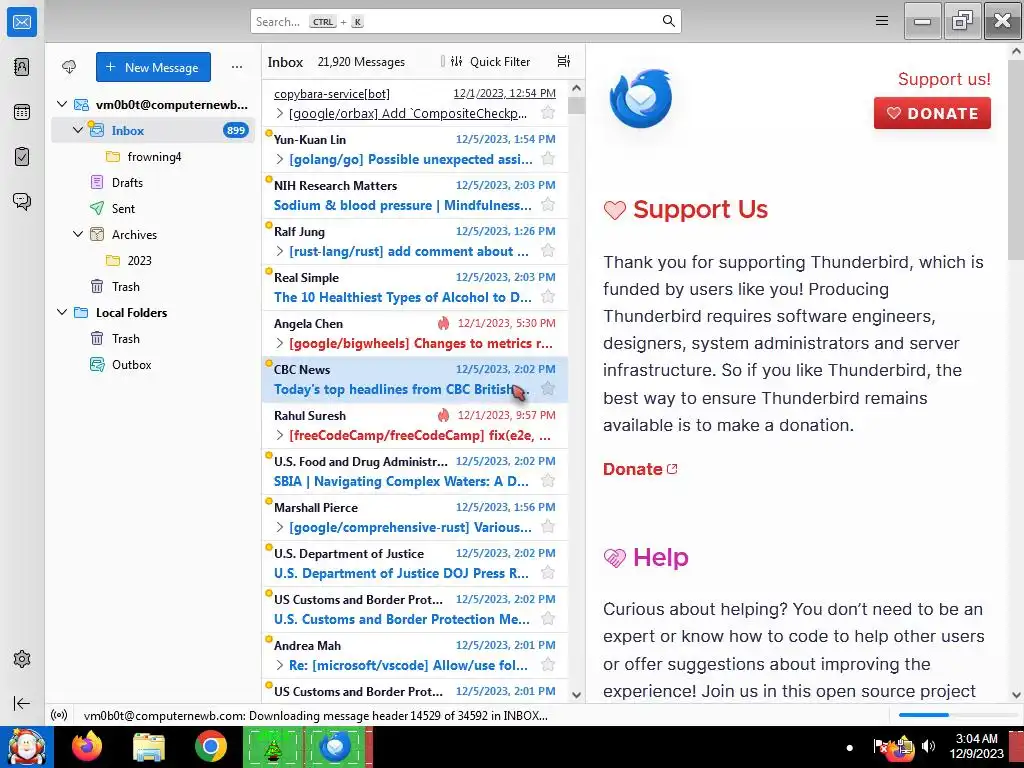
Task: Click the Start button Santa icon
Action: 27,746
